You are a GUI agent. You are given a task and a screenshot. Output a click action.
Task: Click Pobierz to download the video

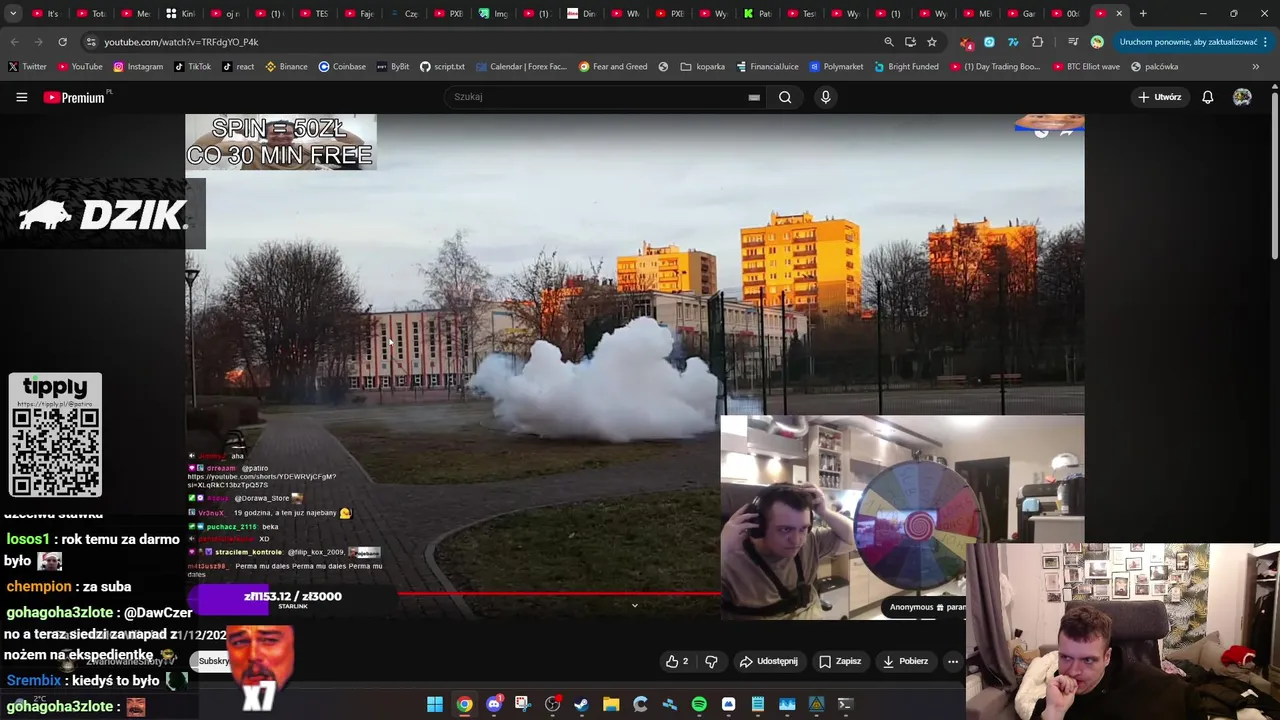pos(905,661)
